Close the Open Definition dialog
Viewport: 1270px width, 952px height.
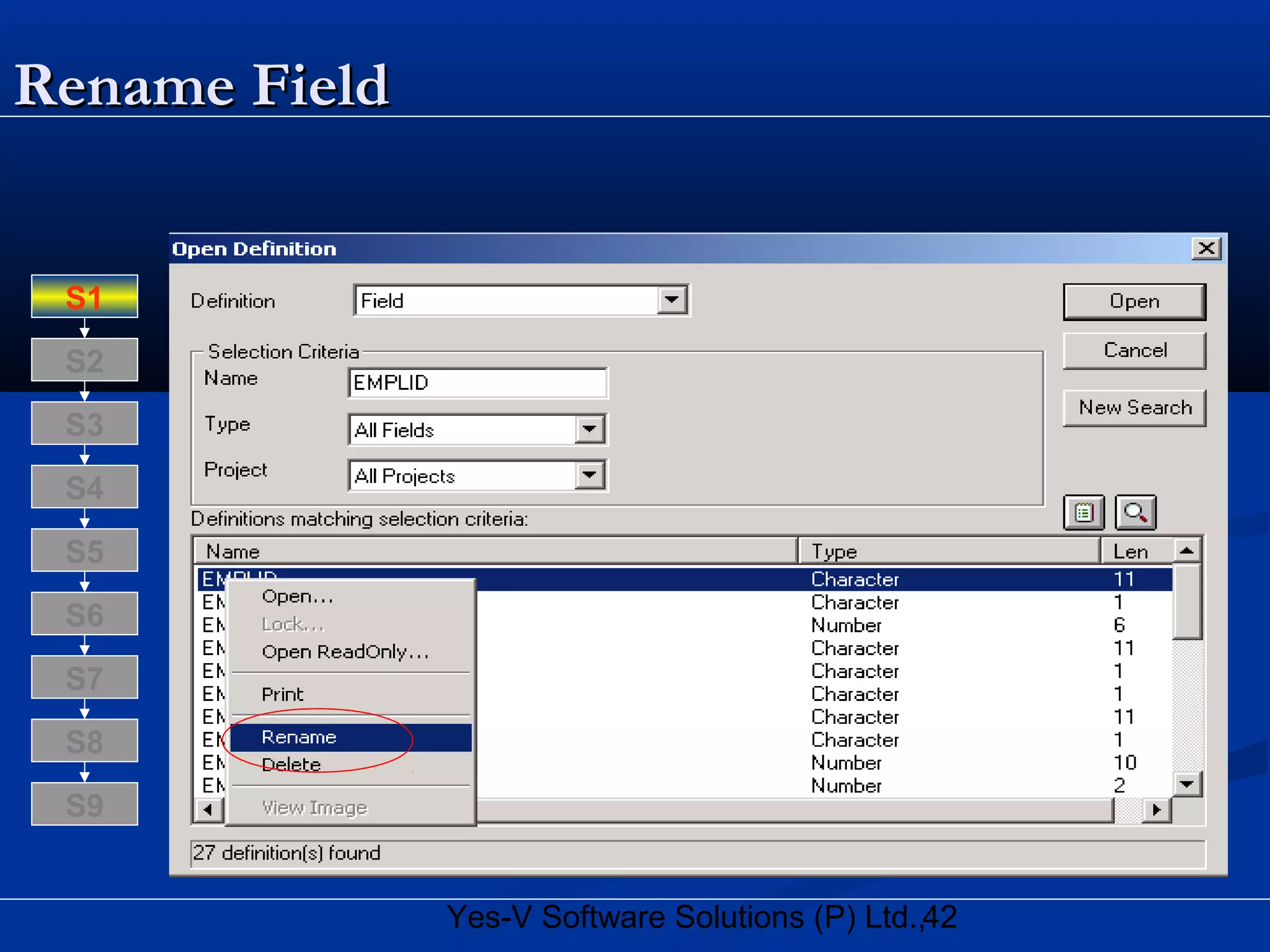[1206, 249]
